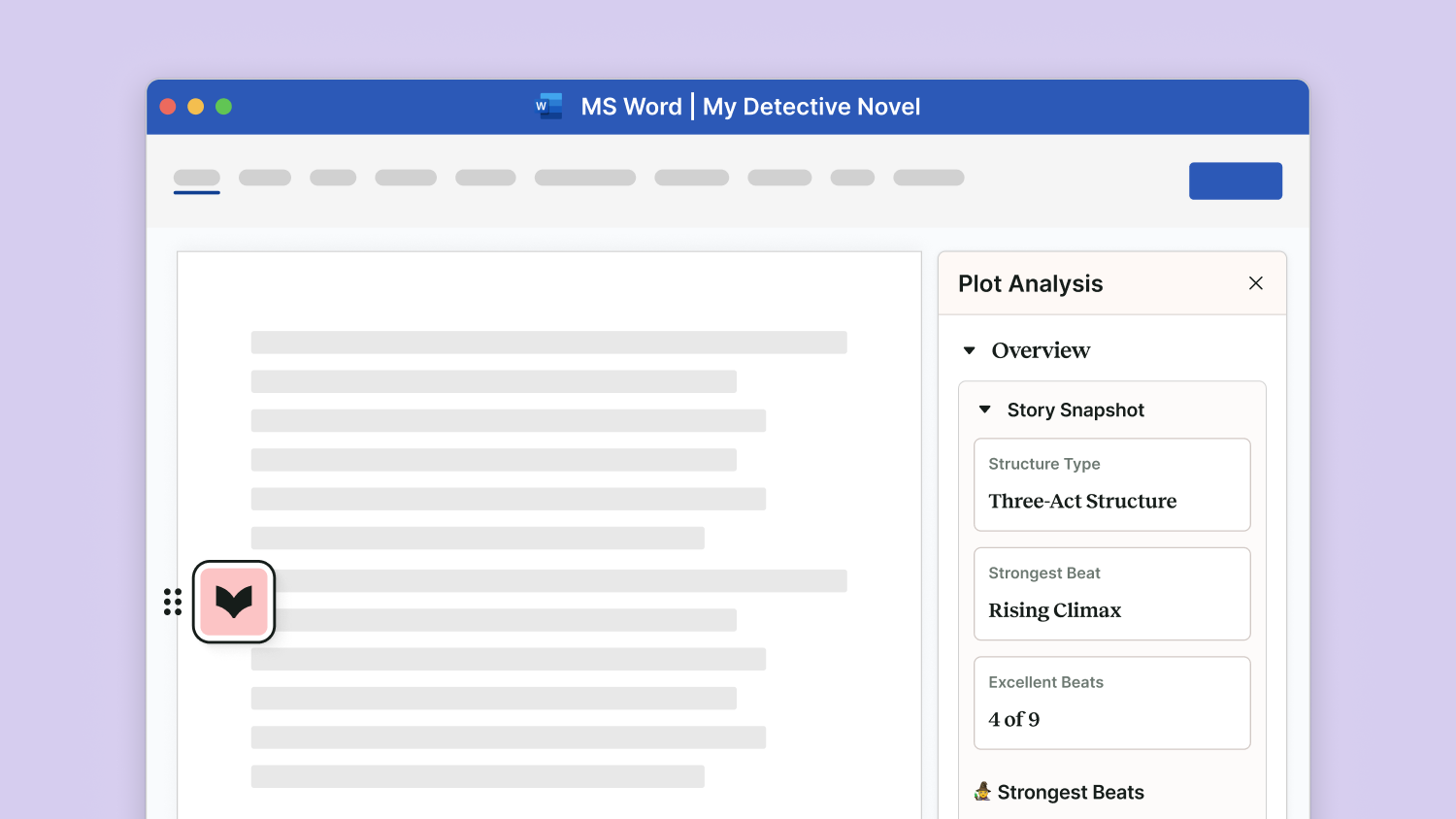Open the Excellent Beats card

tap(1112, 703)
